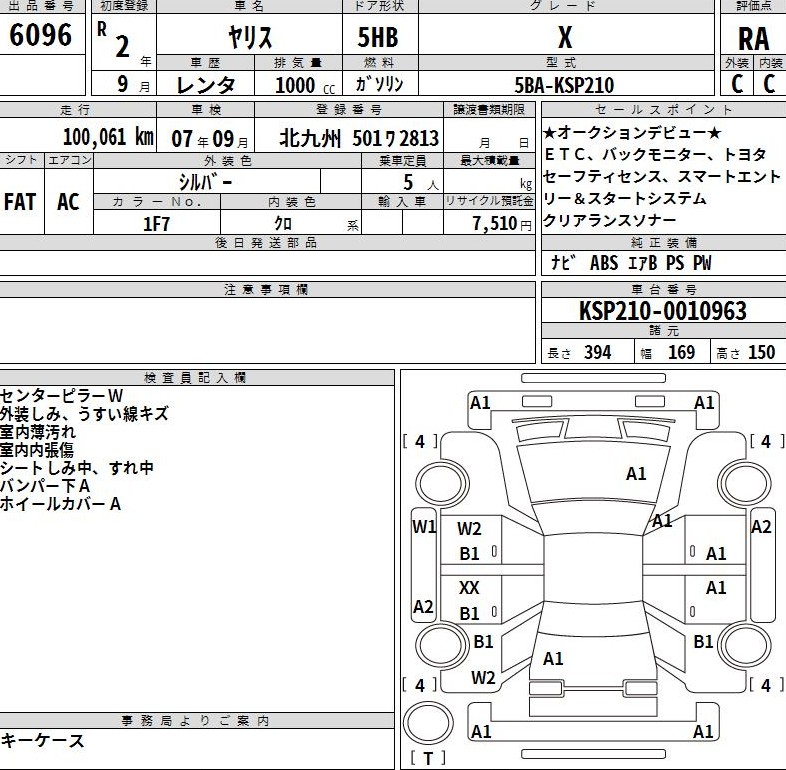The image size is (786, 770).
Task: Select recycle deposit 7,510円
Action: coord(502,223)
